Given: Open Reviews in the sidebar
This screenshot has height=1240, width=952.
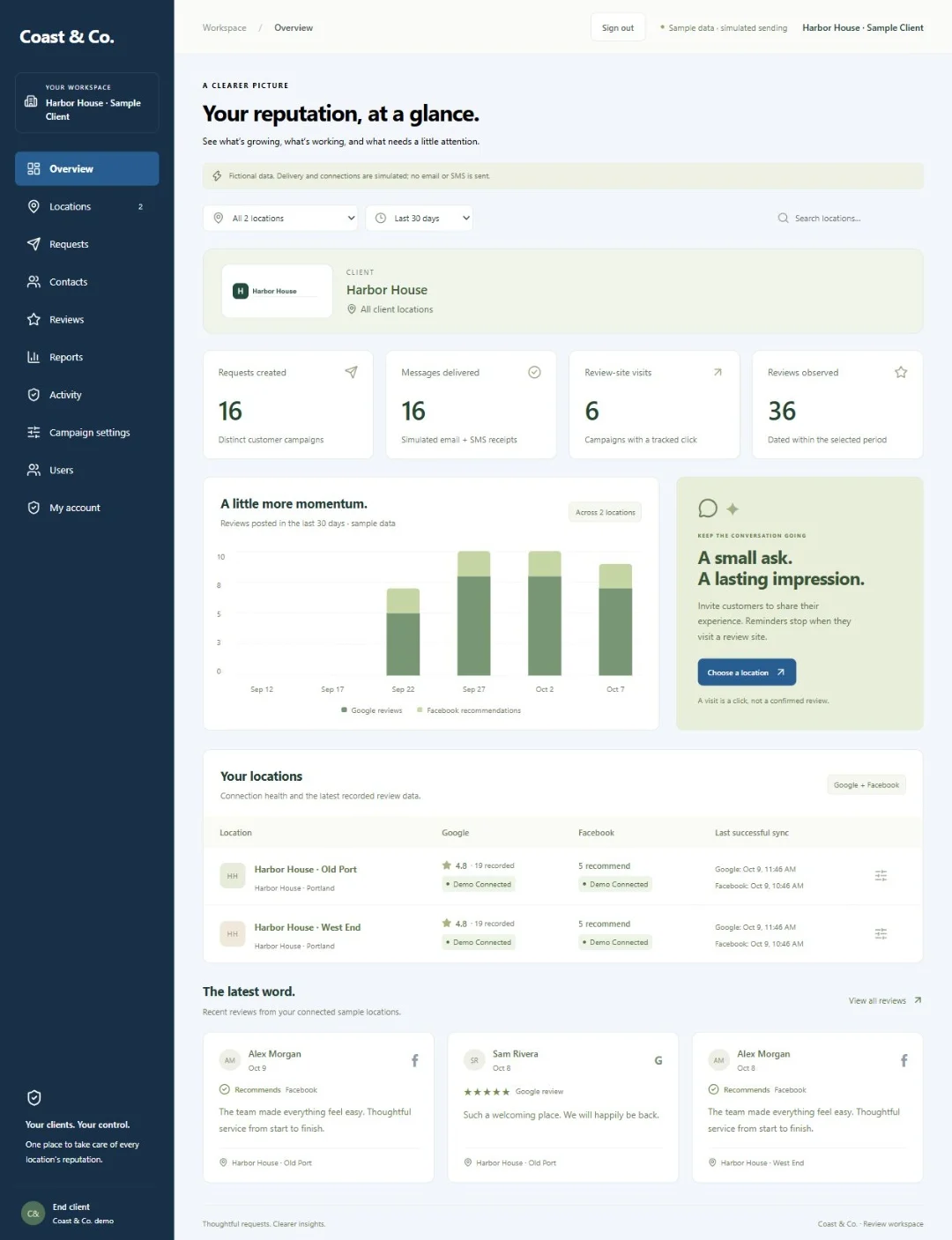Looking at the screenshot, I should (86, 319).
